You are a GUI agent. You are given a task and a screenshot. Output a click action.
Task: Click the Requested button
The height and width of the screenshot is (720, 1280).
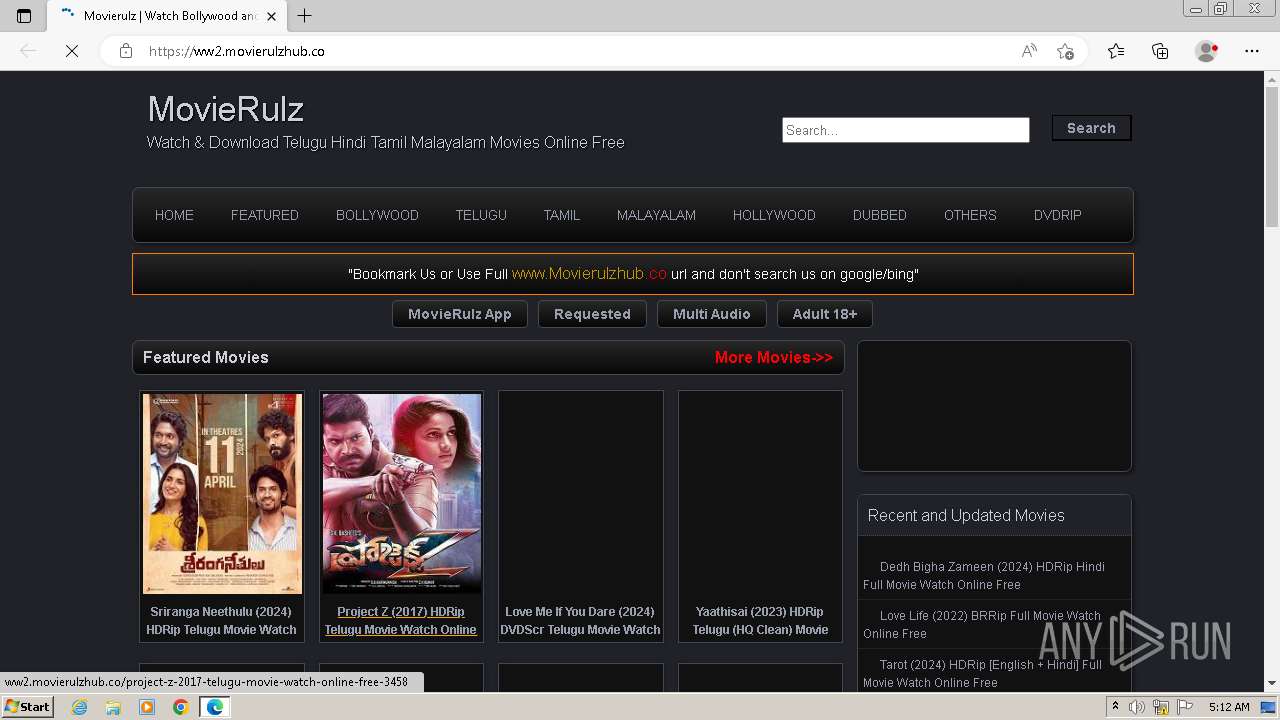tap(592, 314)
